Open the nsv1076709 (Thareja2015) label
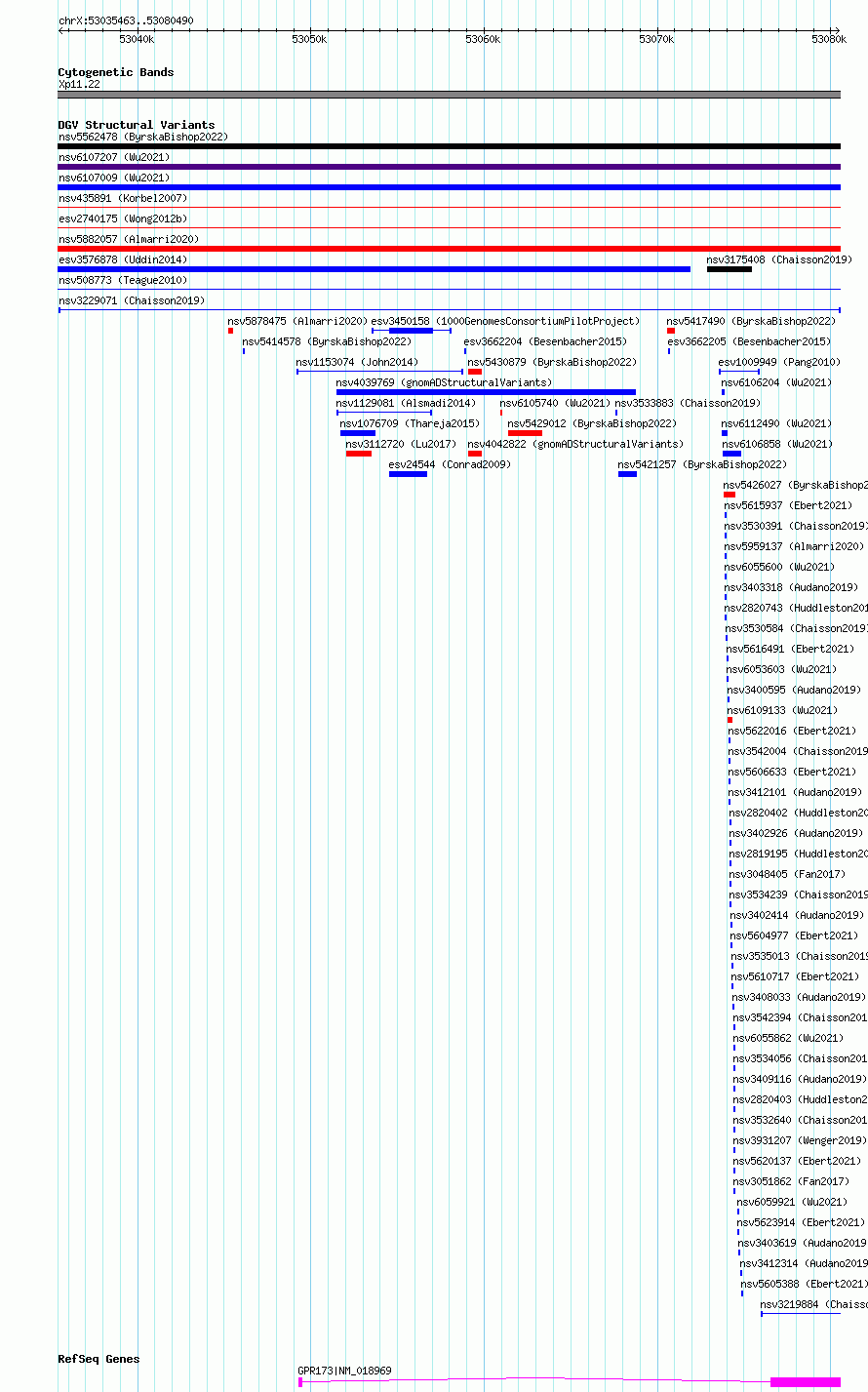This screenshot has height=1392, width=868. (410, 423)
